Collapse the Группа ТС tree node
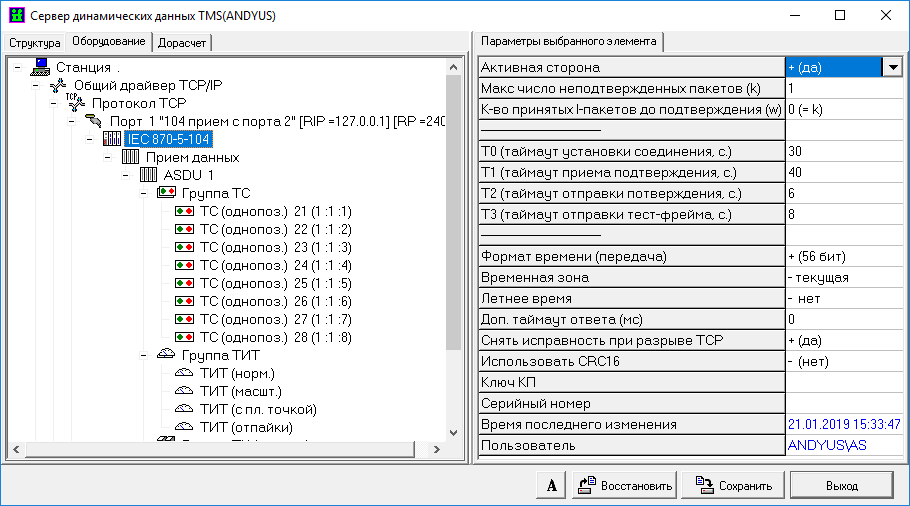 click(143, 193)
